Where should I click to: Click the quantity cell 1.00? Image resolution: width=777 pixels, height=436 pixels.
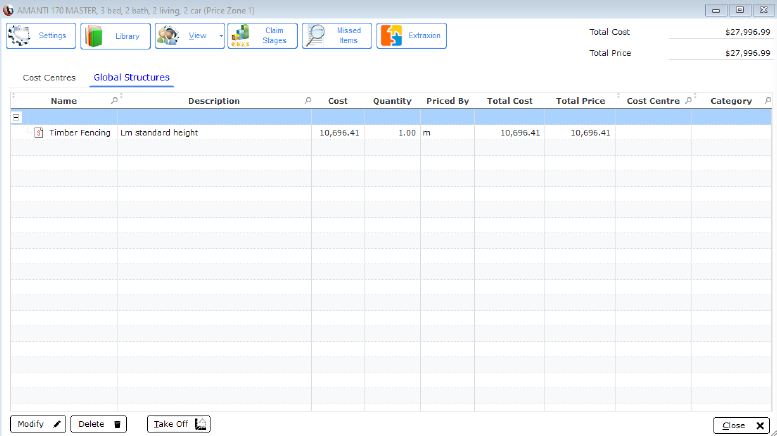[407, 133]
